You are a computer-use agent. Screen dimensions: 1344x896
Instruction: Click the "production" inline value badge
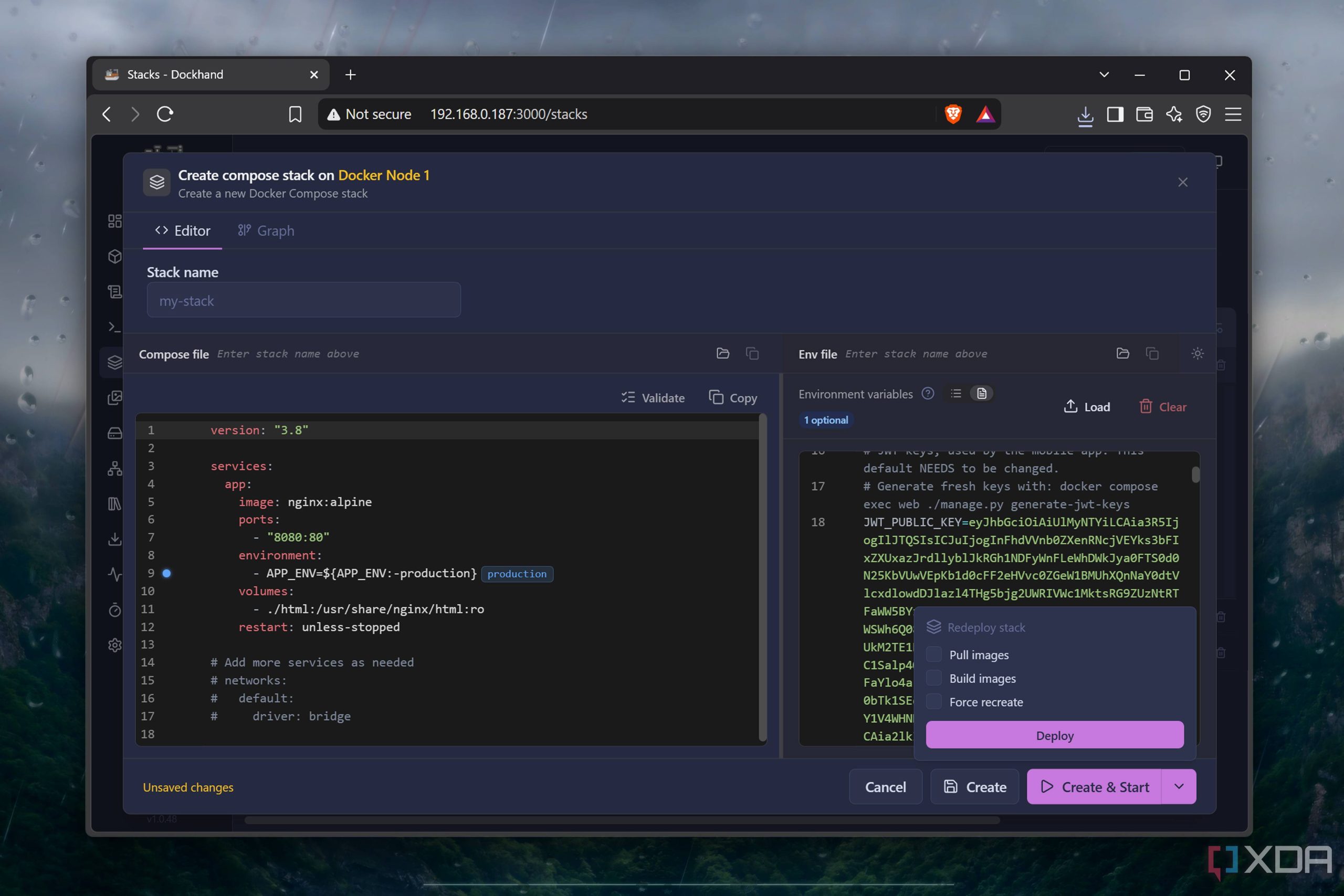[517, 574]
